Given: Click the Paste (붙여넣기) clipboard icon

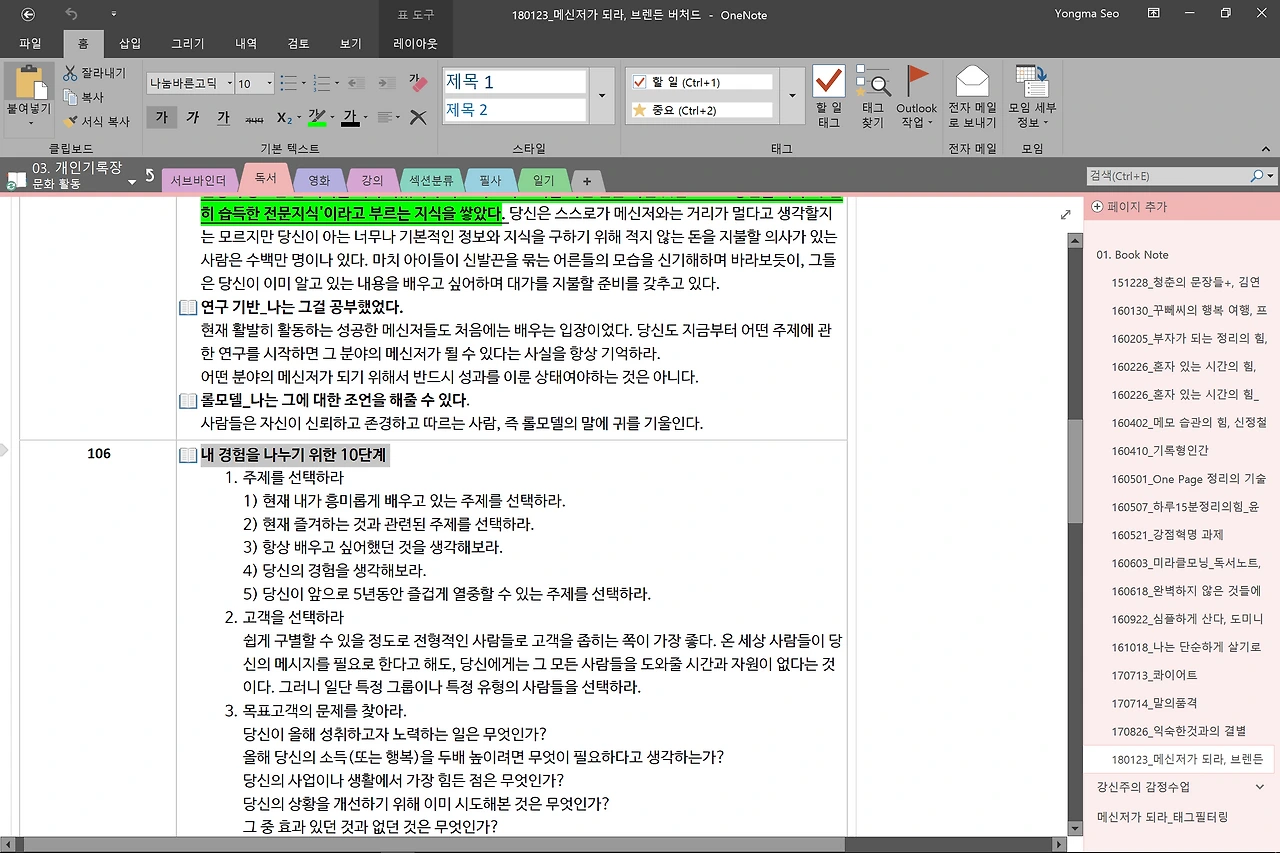Looking at the screenshot, I should (29, 82).
